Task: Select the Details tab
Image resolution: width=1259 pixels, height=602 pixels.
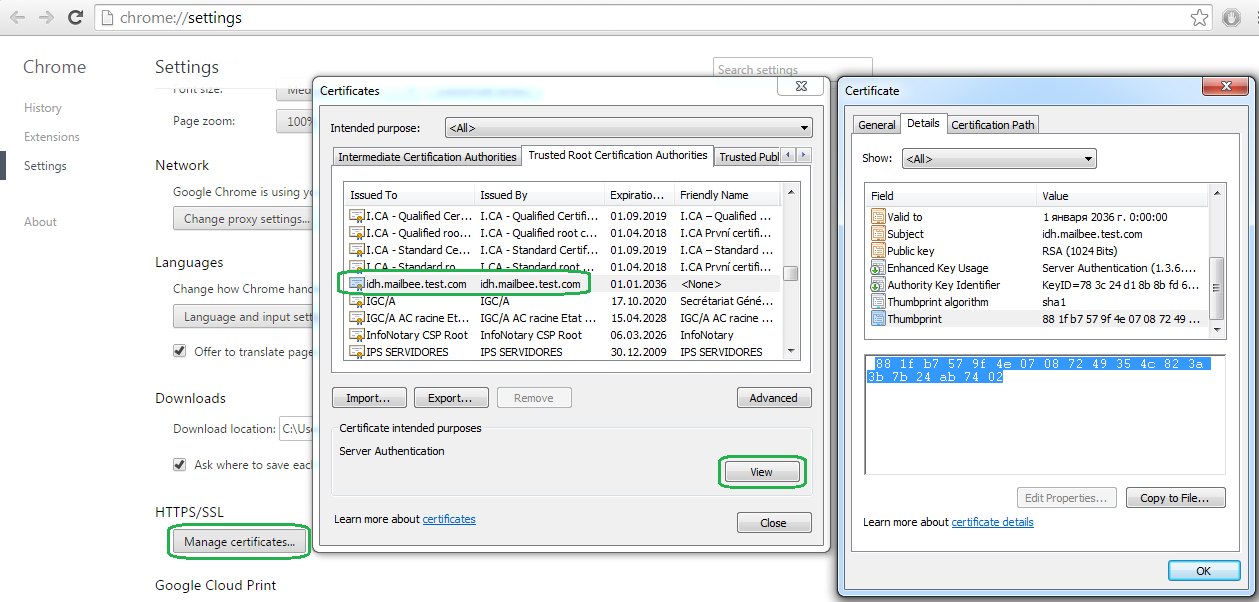Action: pos(923,123)
